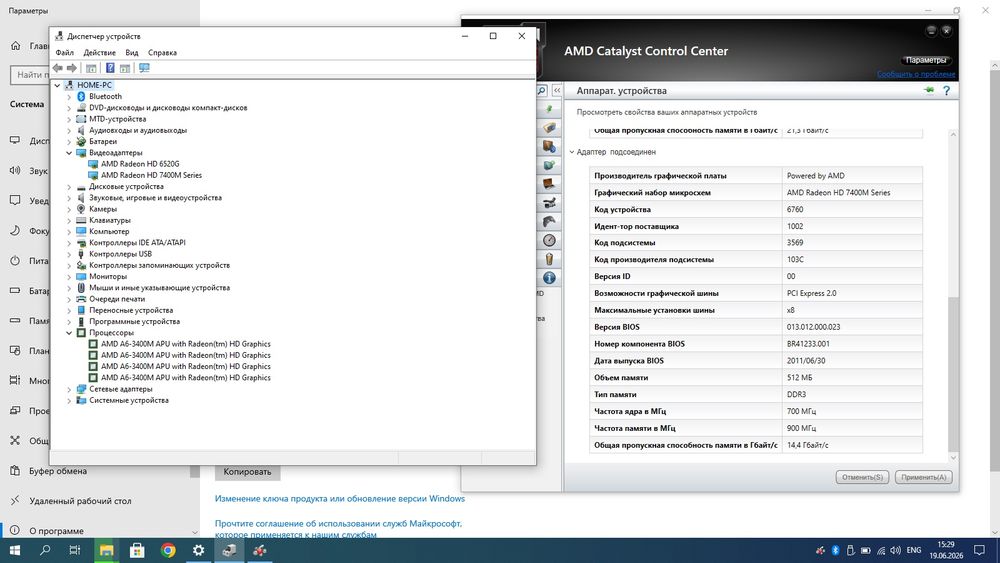Select AMD Radeon HD 7400M Series adapter
Image resolution: width=1000 pixels, height=563 pixels.
coord(151,175)
